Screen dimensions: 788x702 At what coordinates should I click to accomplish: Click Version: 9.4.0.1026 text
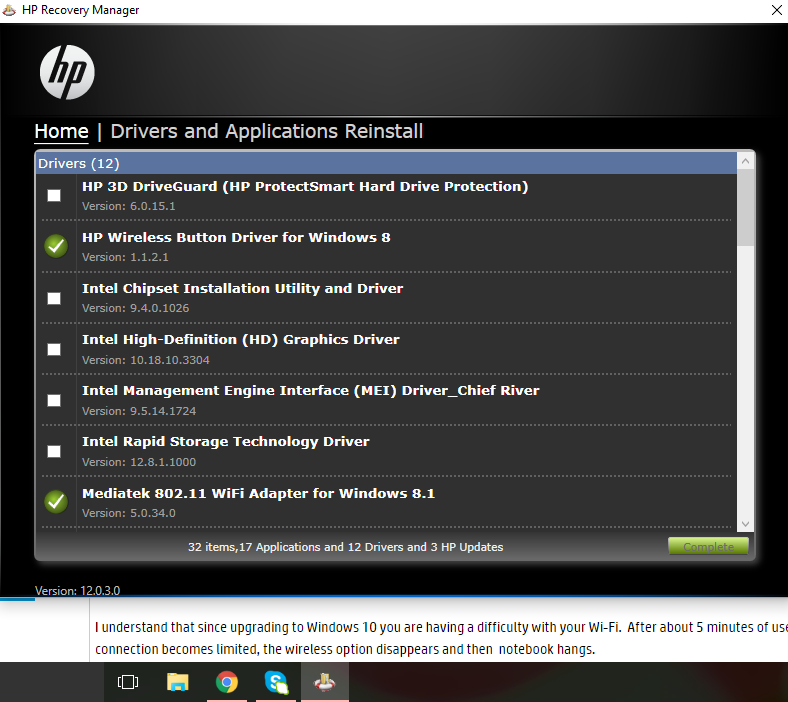136,308
